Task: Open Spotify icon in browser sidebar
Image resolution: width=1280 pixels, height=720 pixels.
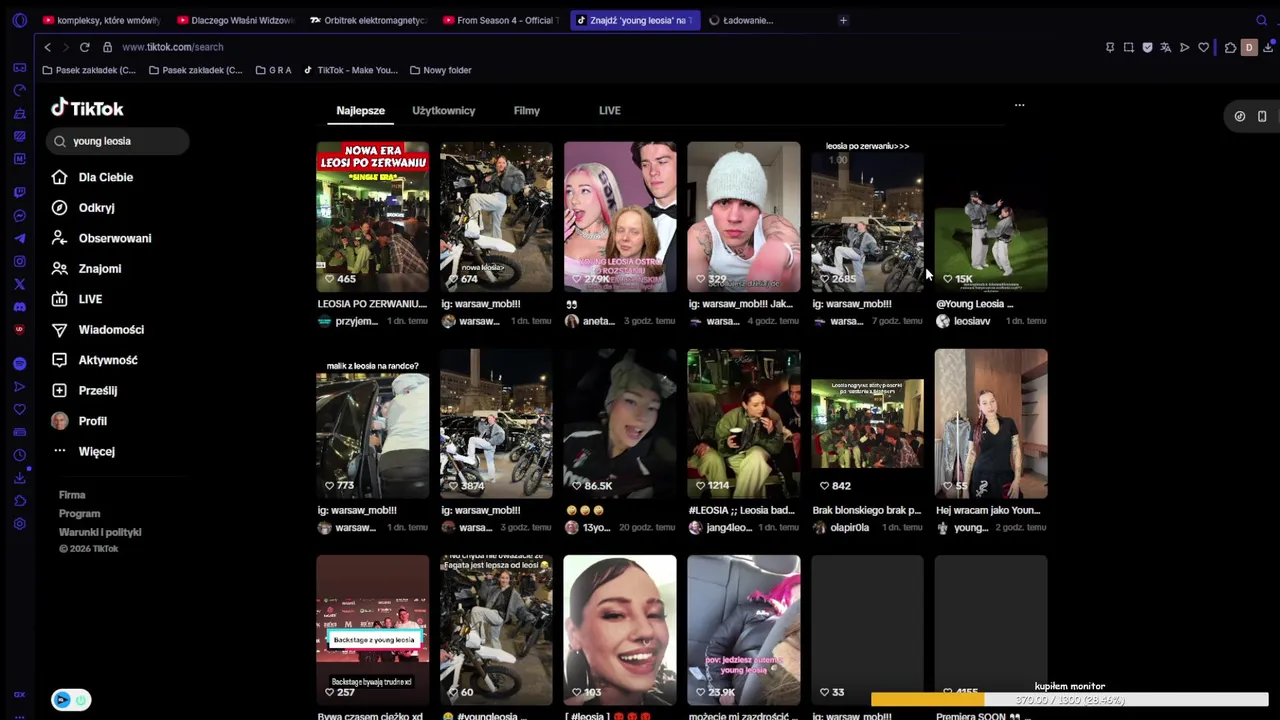Action: pyautogui.click(x=20, y=364)
